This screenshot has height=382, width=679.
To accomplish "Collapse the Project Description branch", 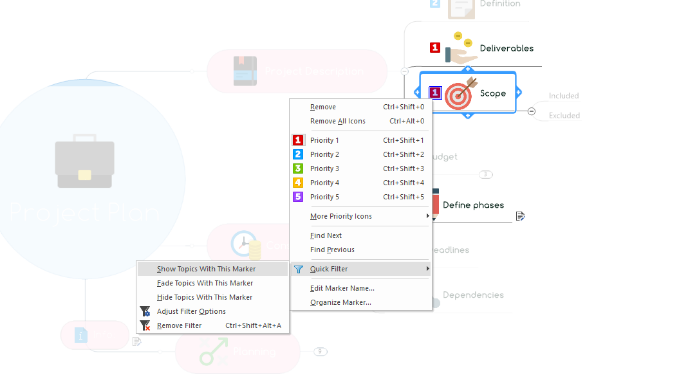I will [404, 71].
